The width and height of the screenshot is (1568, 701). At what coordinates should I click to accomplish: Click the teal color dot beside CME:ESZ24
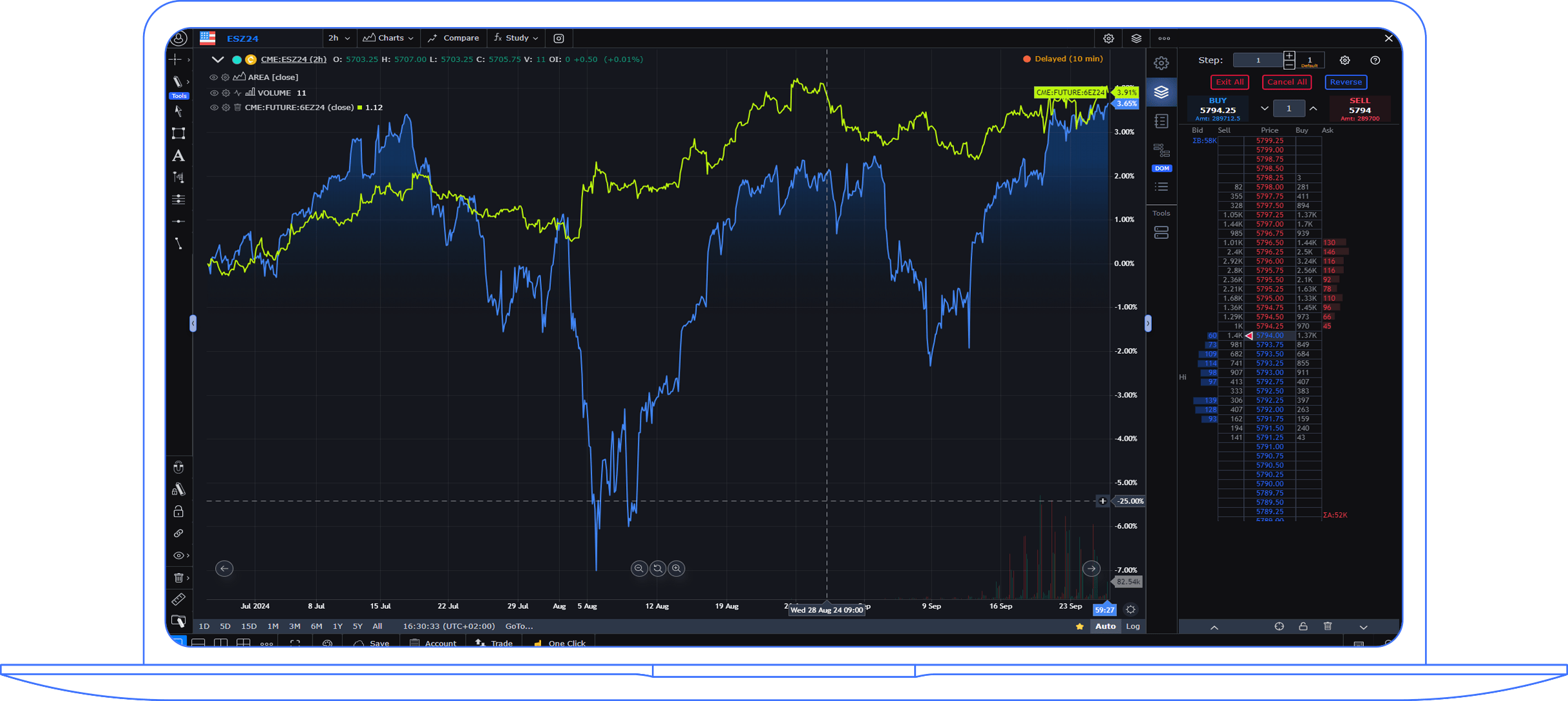tap(237, 59)
